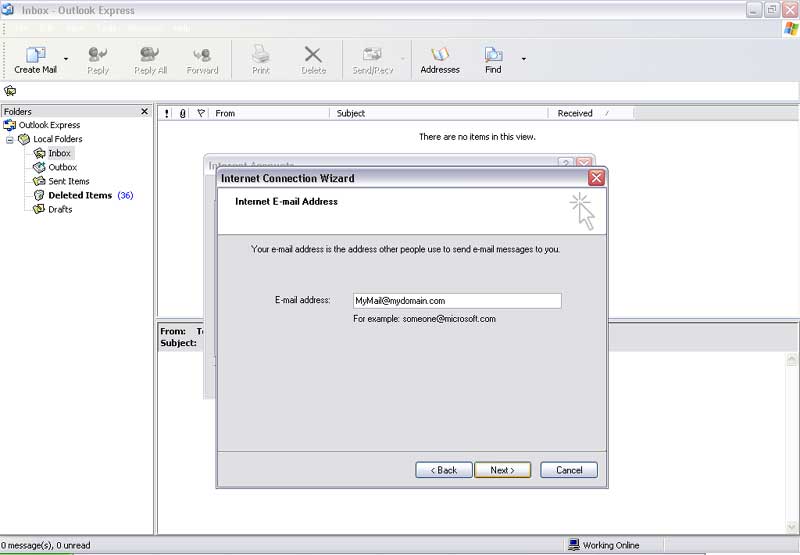The image size is (800, 555).
Task: Close the Folders pane with X
Action: (x=144, y=111)
